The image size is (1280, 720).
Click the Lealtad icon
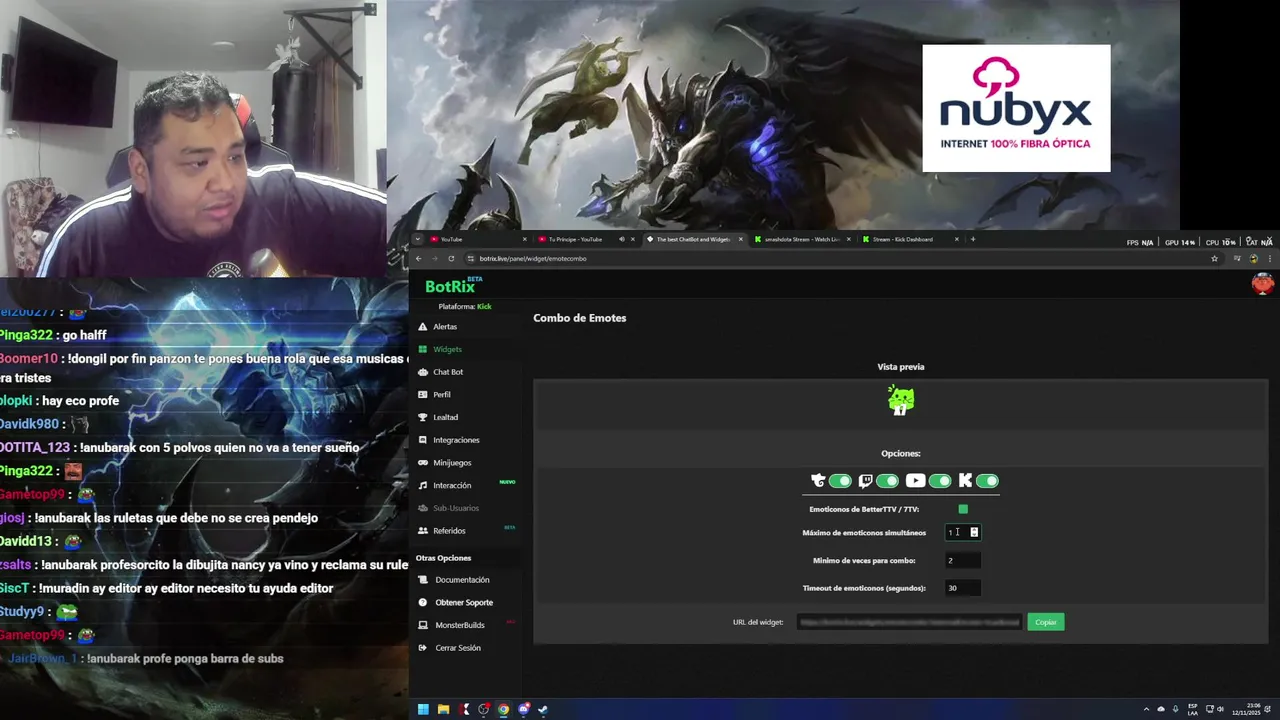pos(423,417)
